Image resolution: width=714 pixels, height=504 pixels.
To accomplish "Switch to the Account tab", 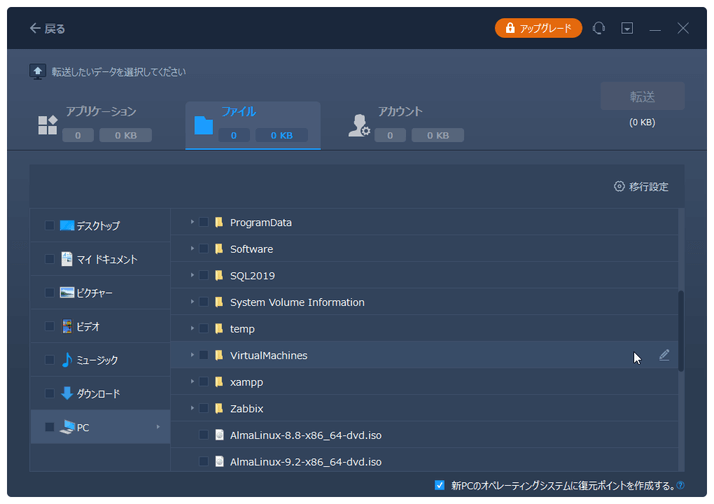I will point(400,124).
